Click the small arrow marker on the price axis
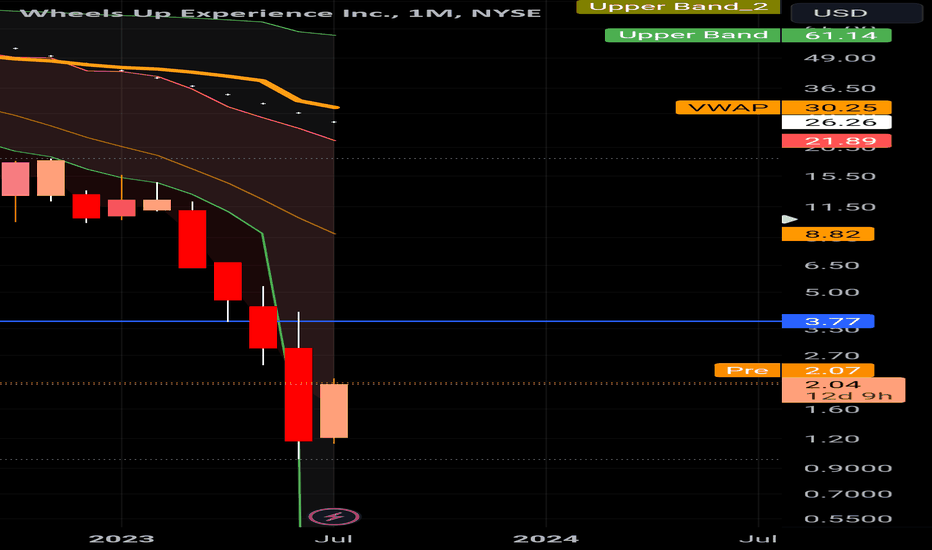The width and height of the screenshot is (932, 550). click(x=789, y=219)
